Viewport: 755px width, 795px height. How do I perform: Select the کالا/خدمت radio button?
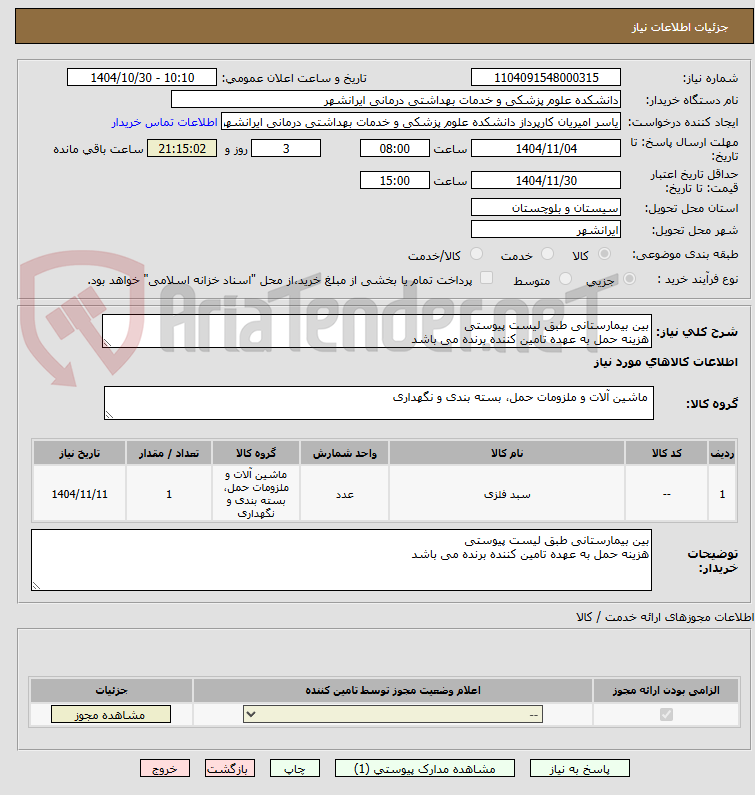pyautogui.click(x=476, y=254)
